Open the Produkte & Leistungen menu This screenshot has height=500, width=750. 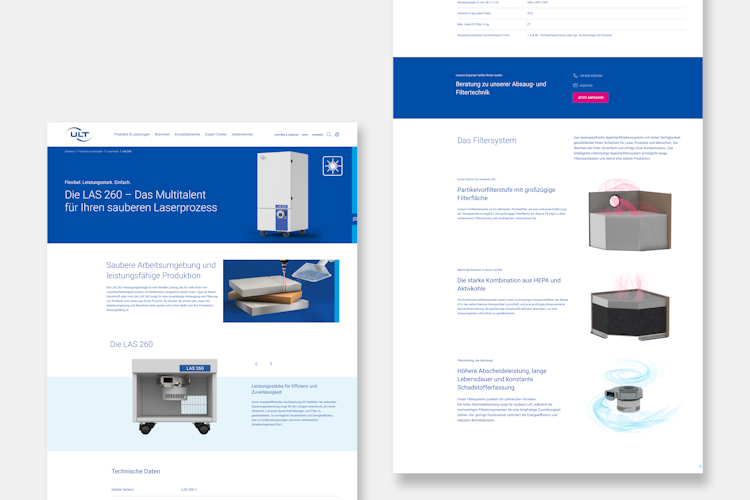tap(132, 134)
